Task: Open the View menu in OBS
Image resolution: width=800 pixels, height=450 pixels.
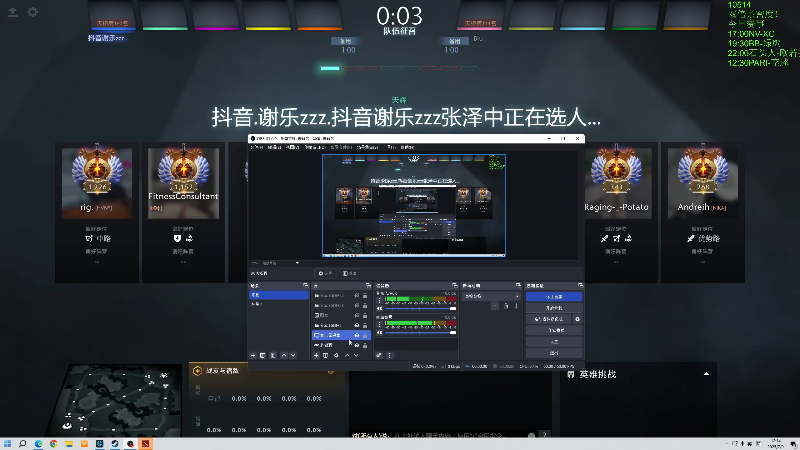Action: click(x=292, y=147)
